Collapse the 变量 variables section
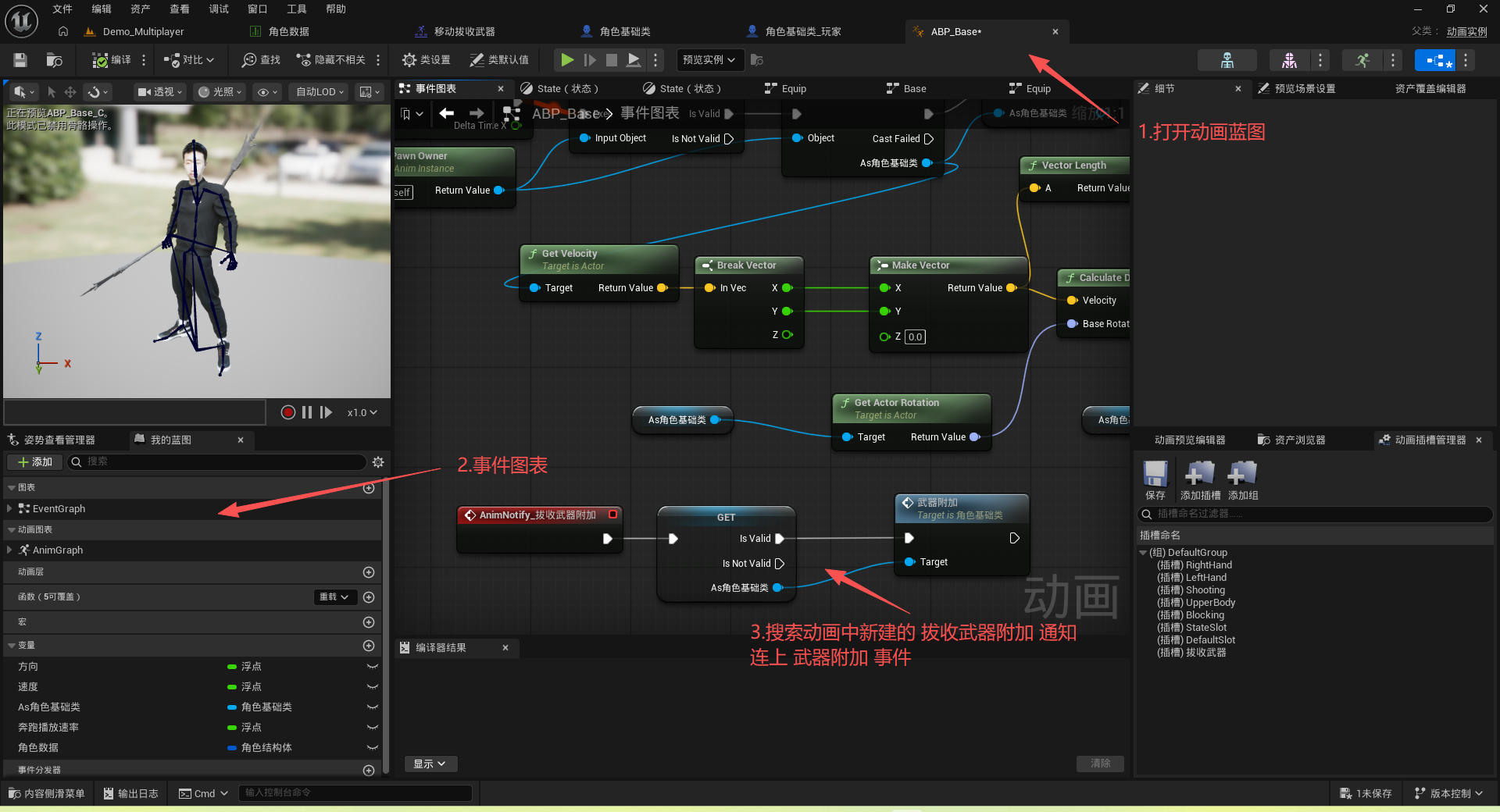The width and height of the screenshot is (1500, 812). pos(11,646)
